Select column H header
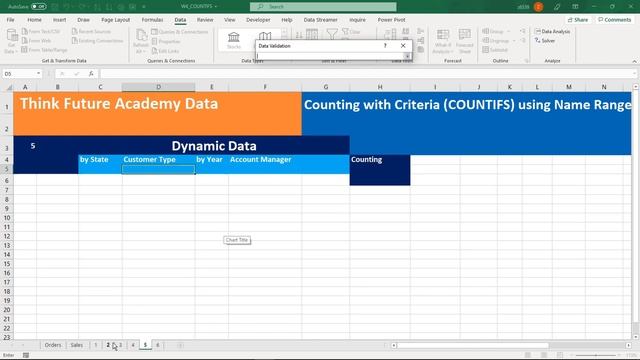 tap(380, 87)
